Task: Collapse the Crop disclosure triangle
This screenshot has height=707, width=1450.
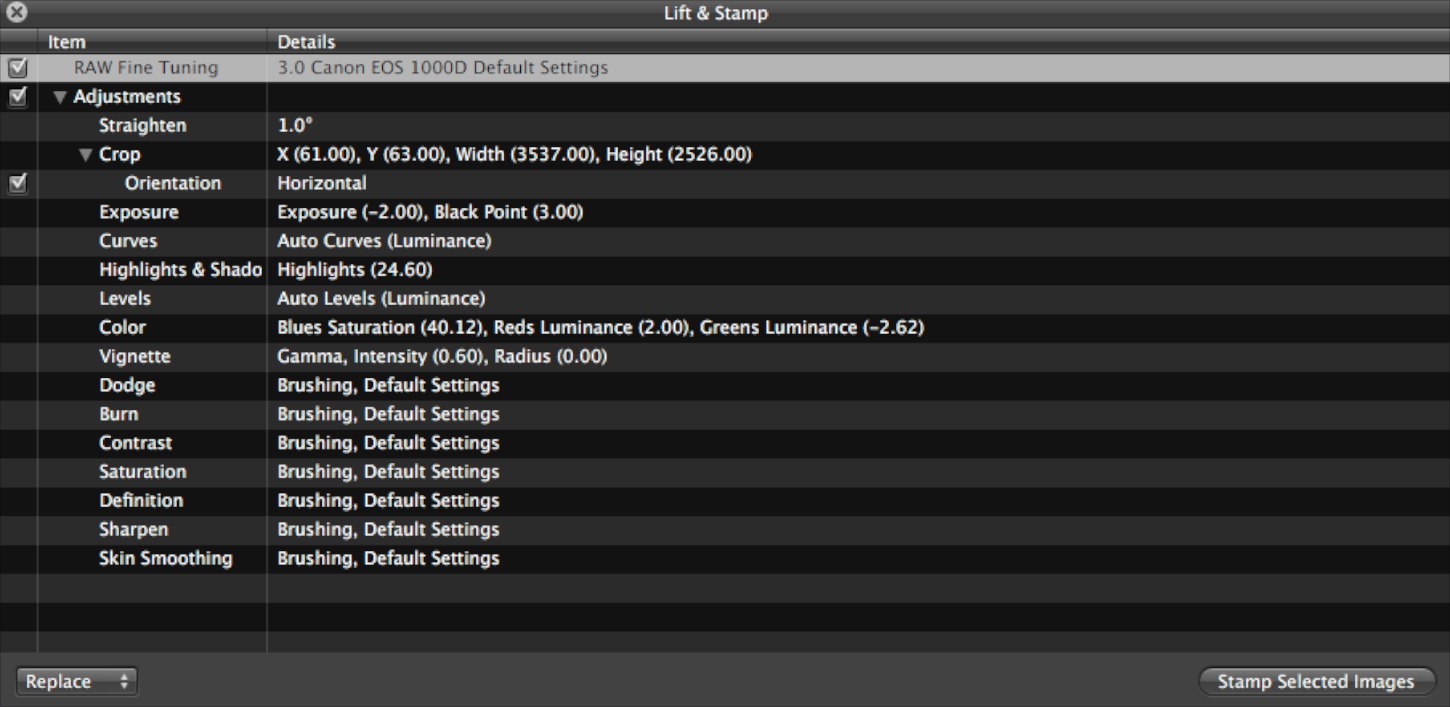Action: click(x=85, y=155)
